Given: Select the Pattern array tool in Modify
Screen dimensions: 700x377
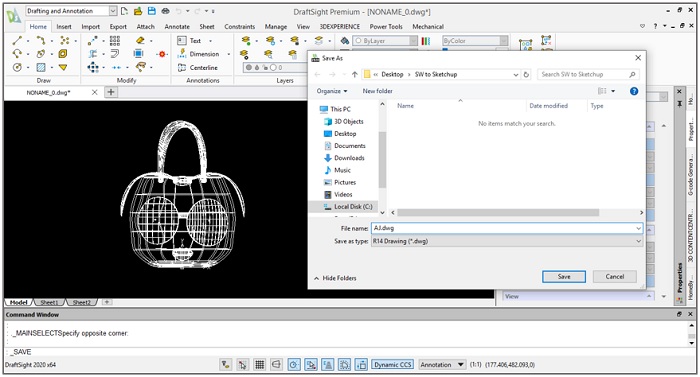Looking at the screenshot, I should (115, 41).
